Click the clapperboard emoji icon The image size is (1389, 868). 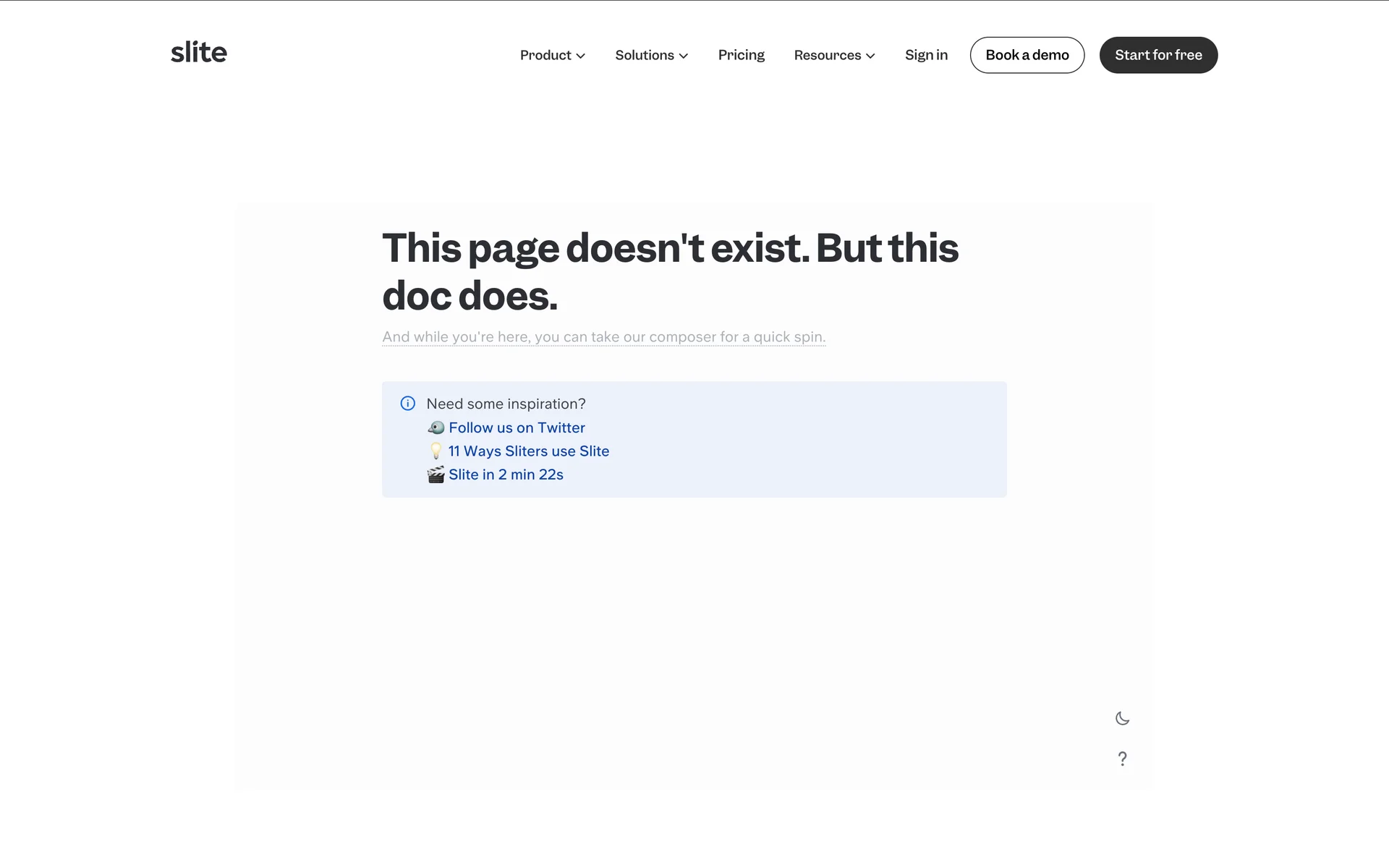436,475
